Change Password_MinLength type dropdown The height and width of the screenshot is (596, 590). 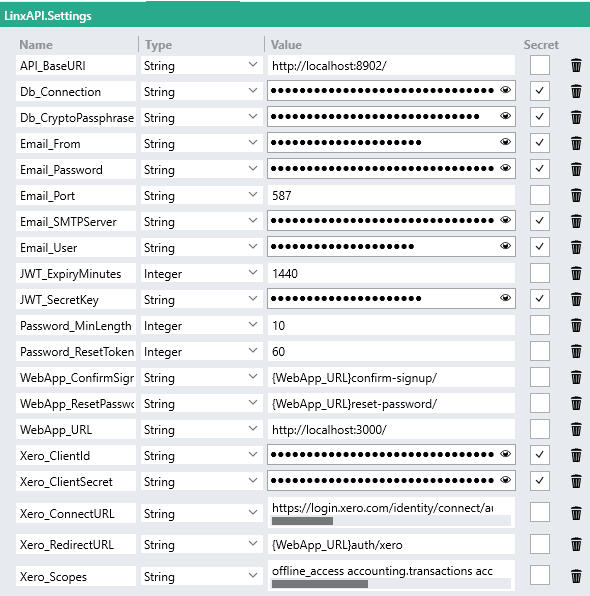(x=201, y=325)
